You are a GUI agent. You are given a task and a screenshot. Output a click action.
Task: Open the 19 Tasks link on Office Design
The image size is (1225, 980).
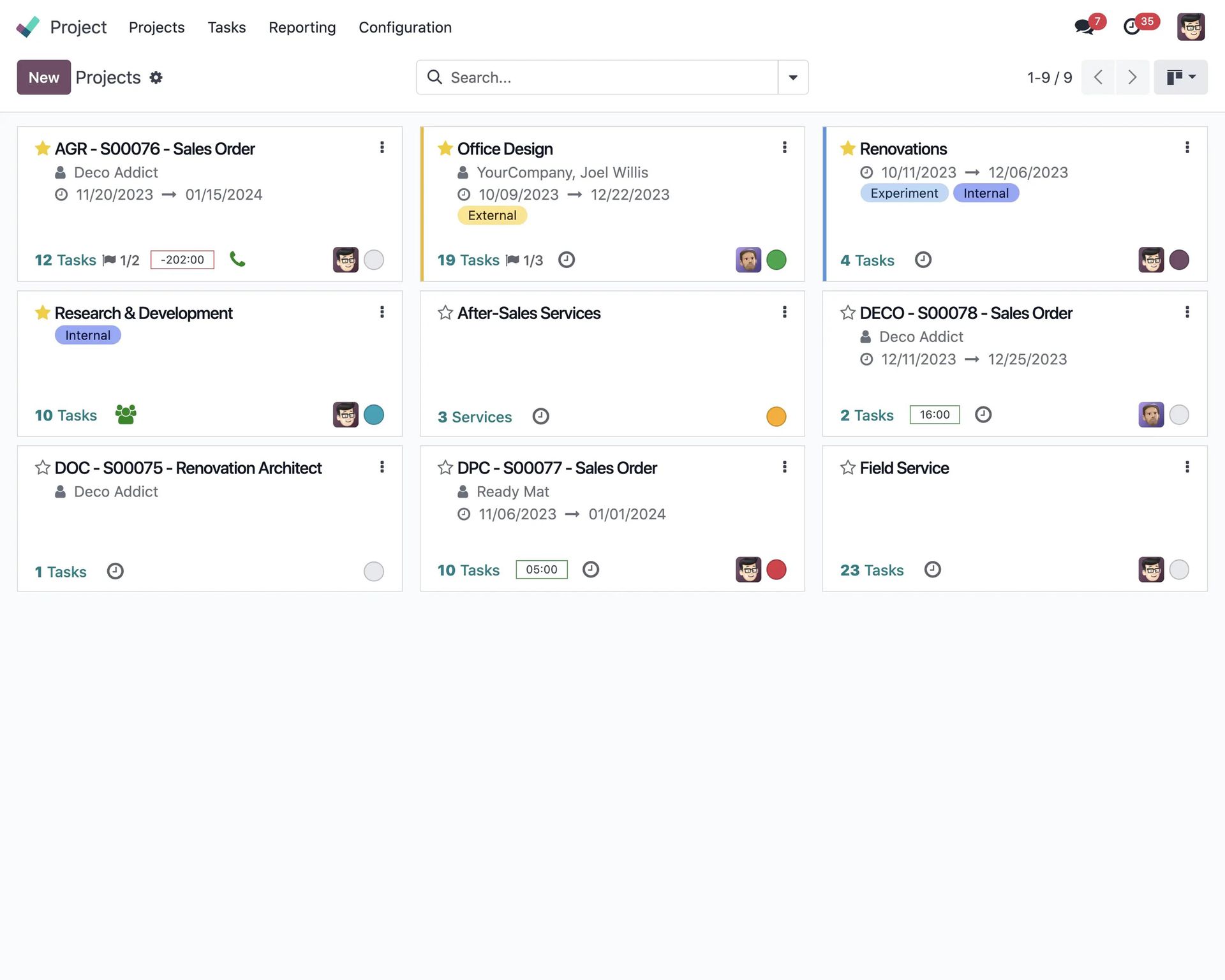pos(468,260)
